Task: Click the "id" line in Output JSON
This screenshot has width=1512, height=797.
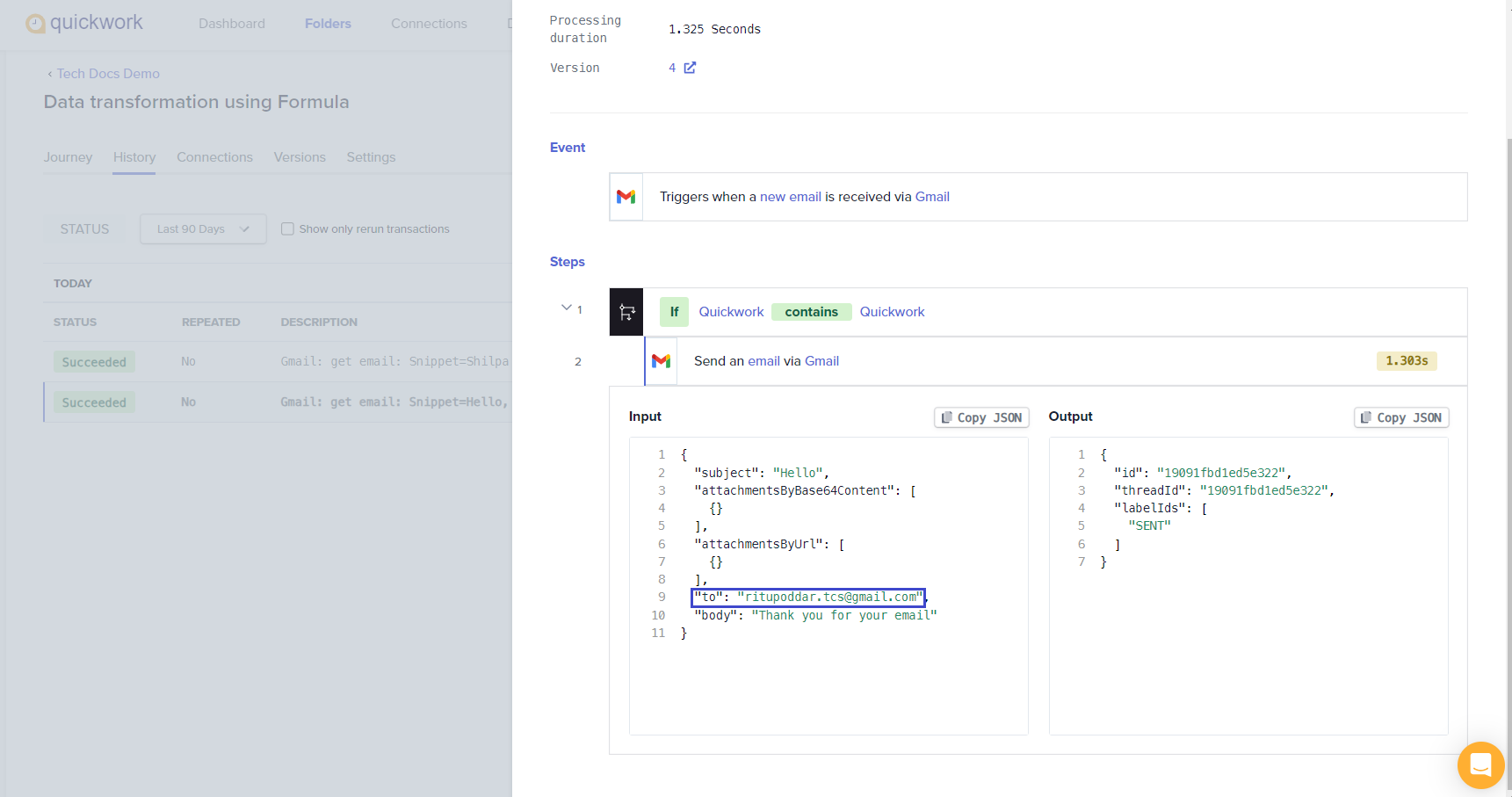Action: [x=1203, y=473]
